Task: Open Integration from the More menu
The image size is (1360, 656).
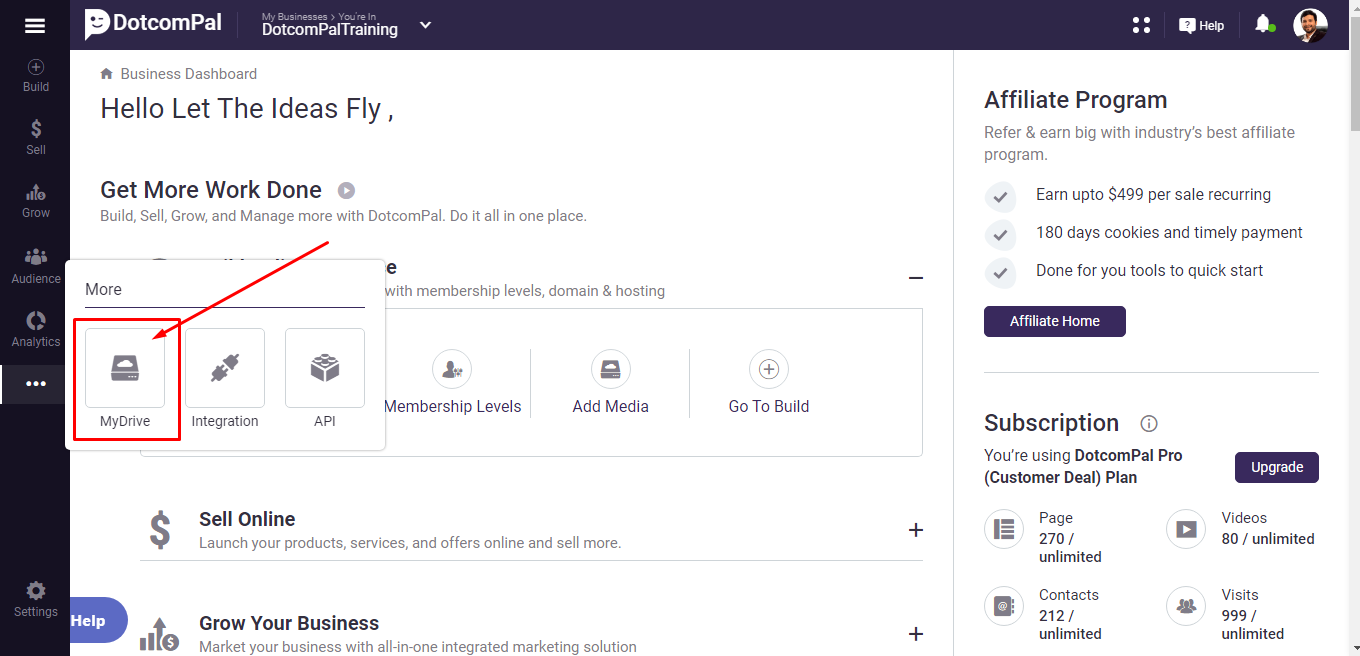Action: (225, 380)
